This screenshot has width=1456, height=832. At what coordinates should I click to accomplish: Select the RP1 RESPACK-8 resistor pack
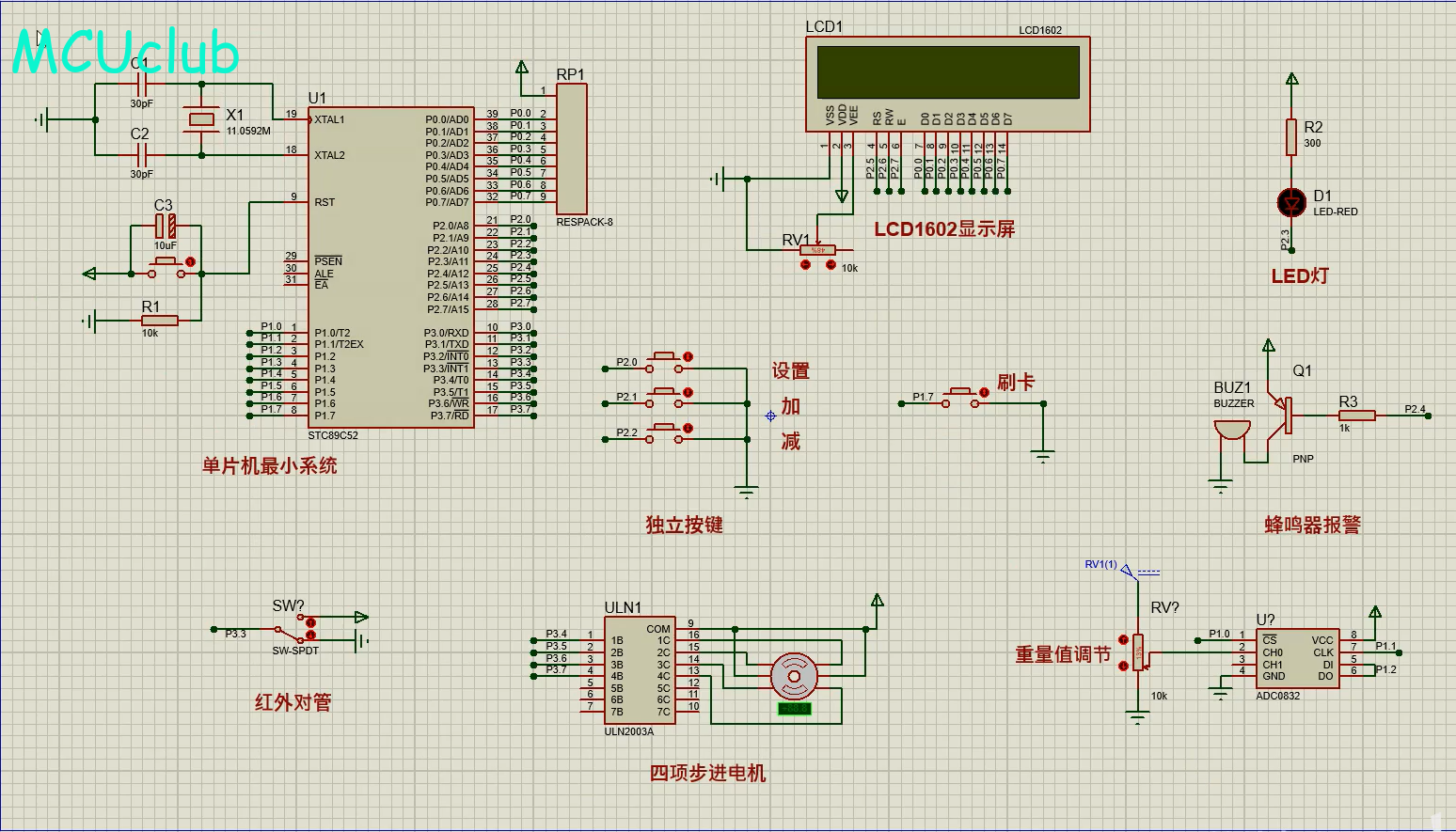pyautogui.click(x=572, y=149)
